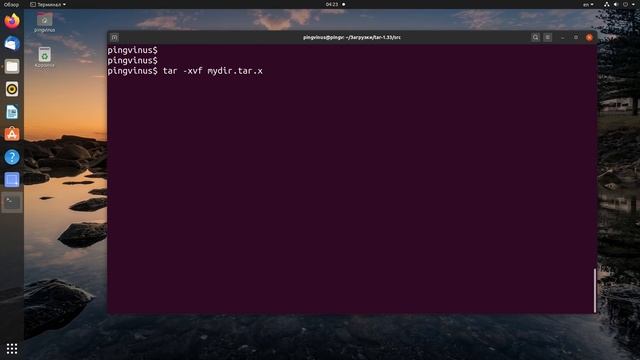Close the terminal window
The height and width of the screenshot is (360, 640).
tap(589, 38)
